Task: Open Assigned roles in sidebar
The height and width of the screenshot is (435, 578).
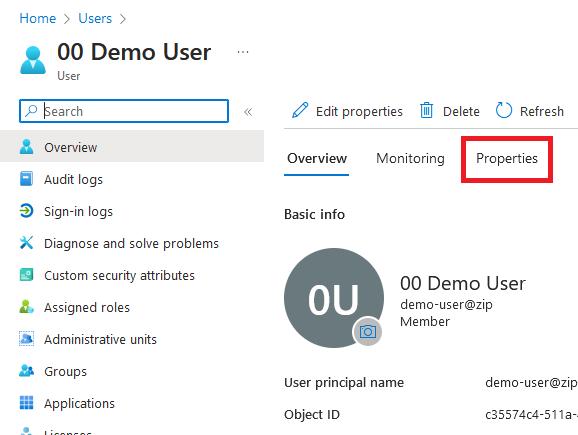Action: [x=87, y=307]
